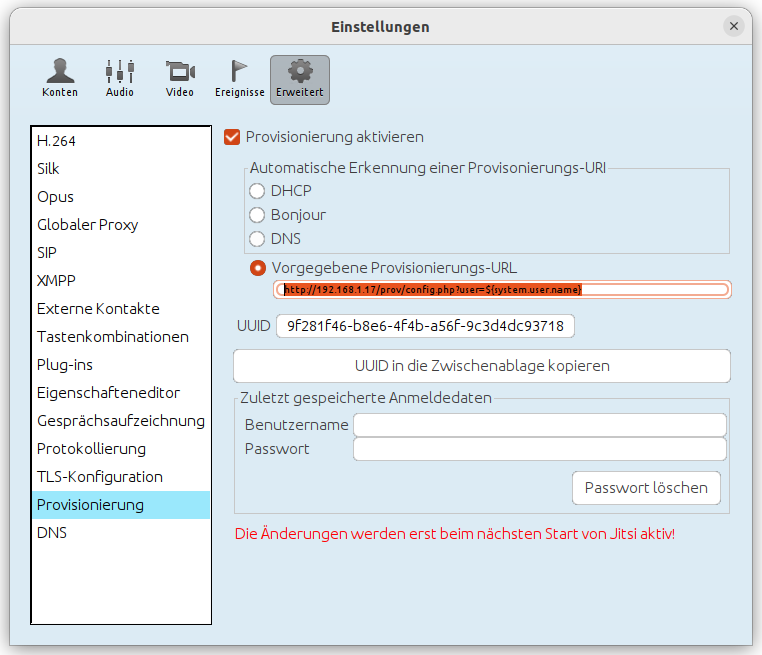Choose the Bonjour discovery option
Viewport: 762px width, 655px height.
258,215
